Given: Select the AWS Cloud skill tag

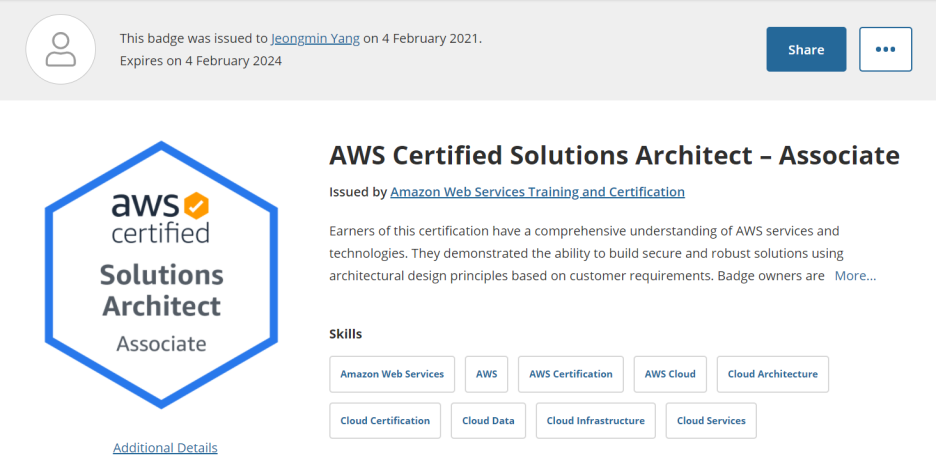Looking at the screenshot, I should [670, 374].
